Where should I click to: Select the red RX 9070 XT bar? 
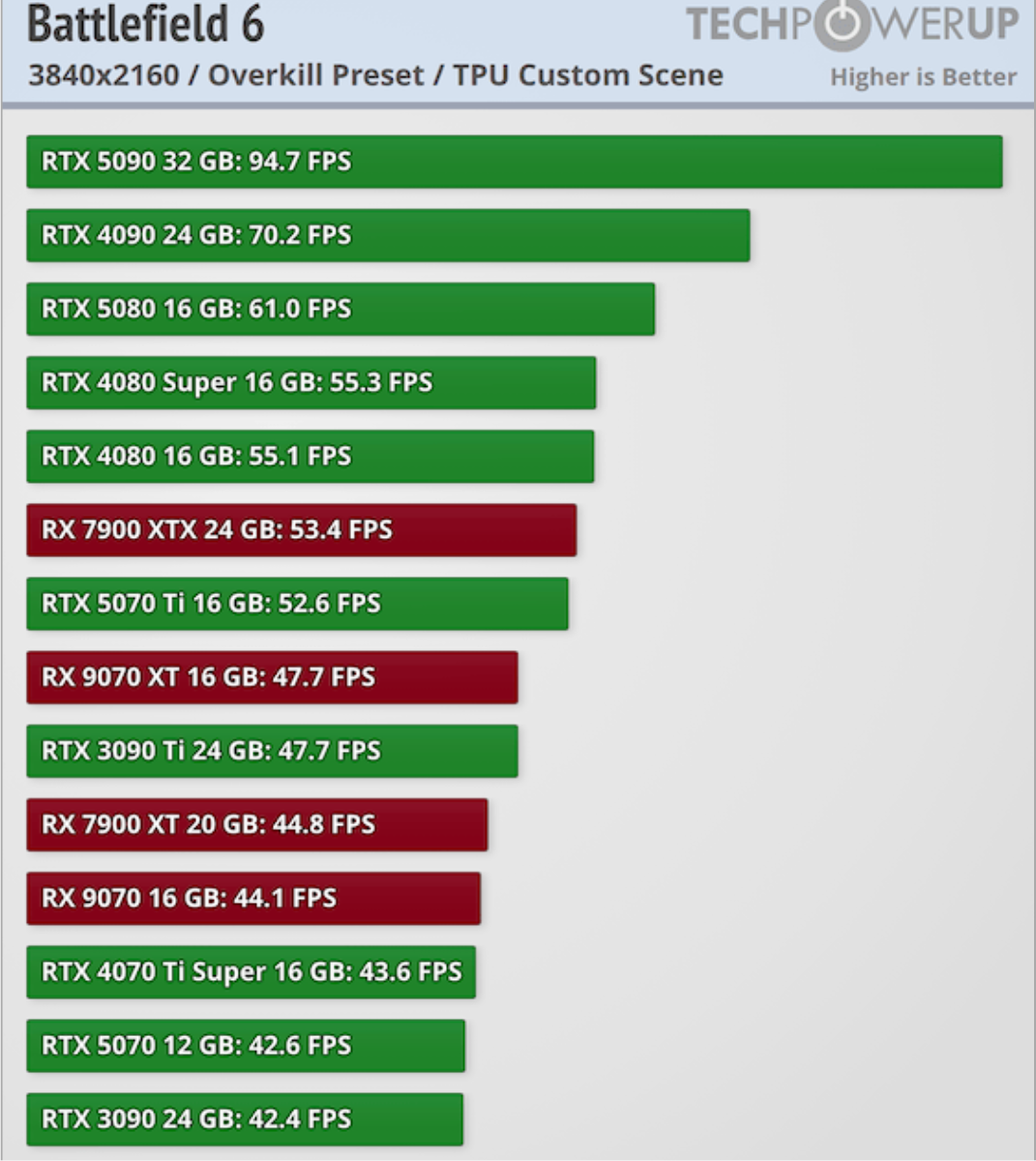point(272,677)
